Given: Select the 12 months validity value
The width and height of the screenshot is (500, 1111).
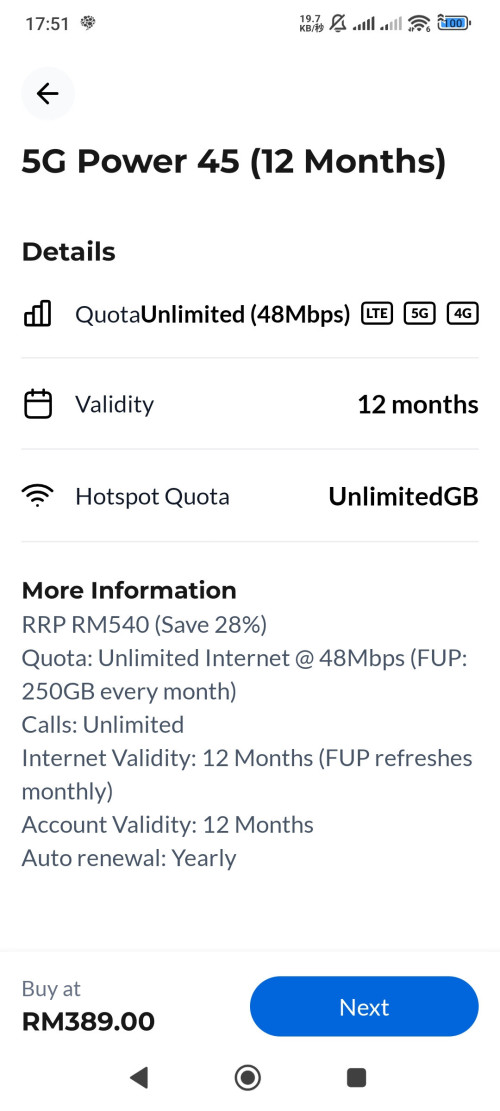Looking at the screenshot, I should (x=418, y=405).
